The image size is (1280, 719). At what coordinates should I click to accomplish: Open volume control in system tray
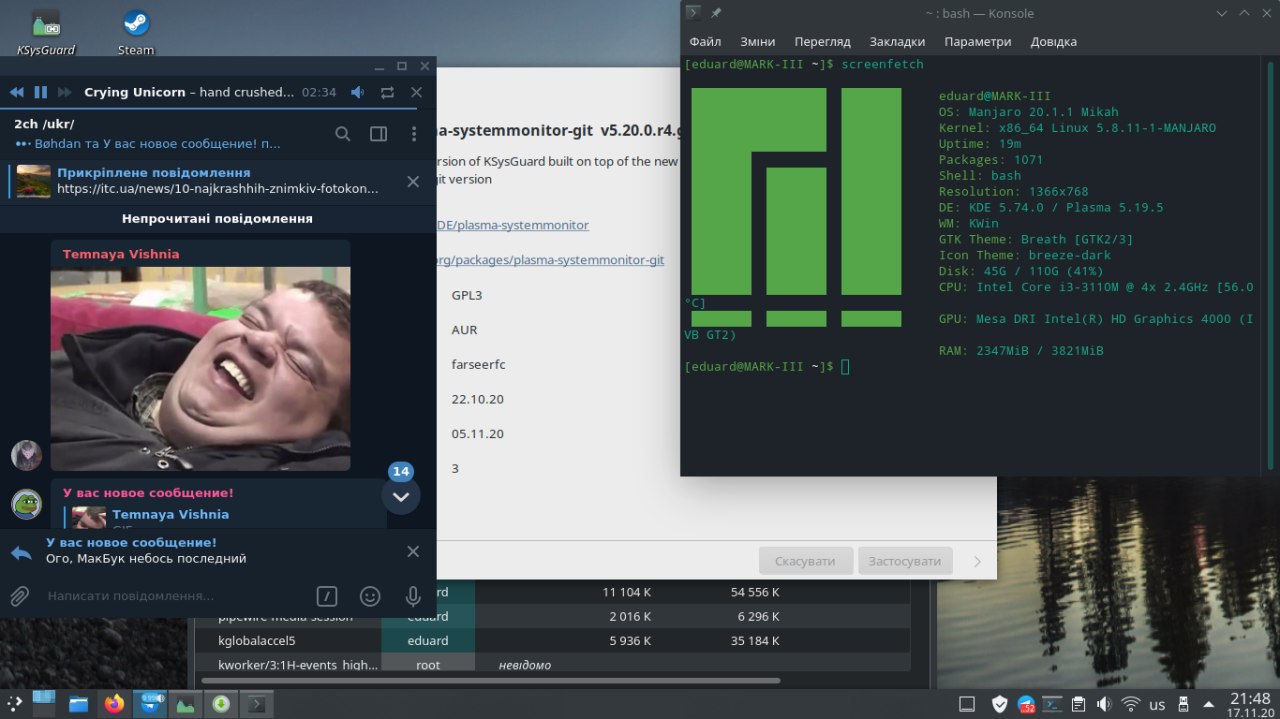tap(1104, 704)
